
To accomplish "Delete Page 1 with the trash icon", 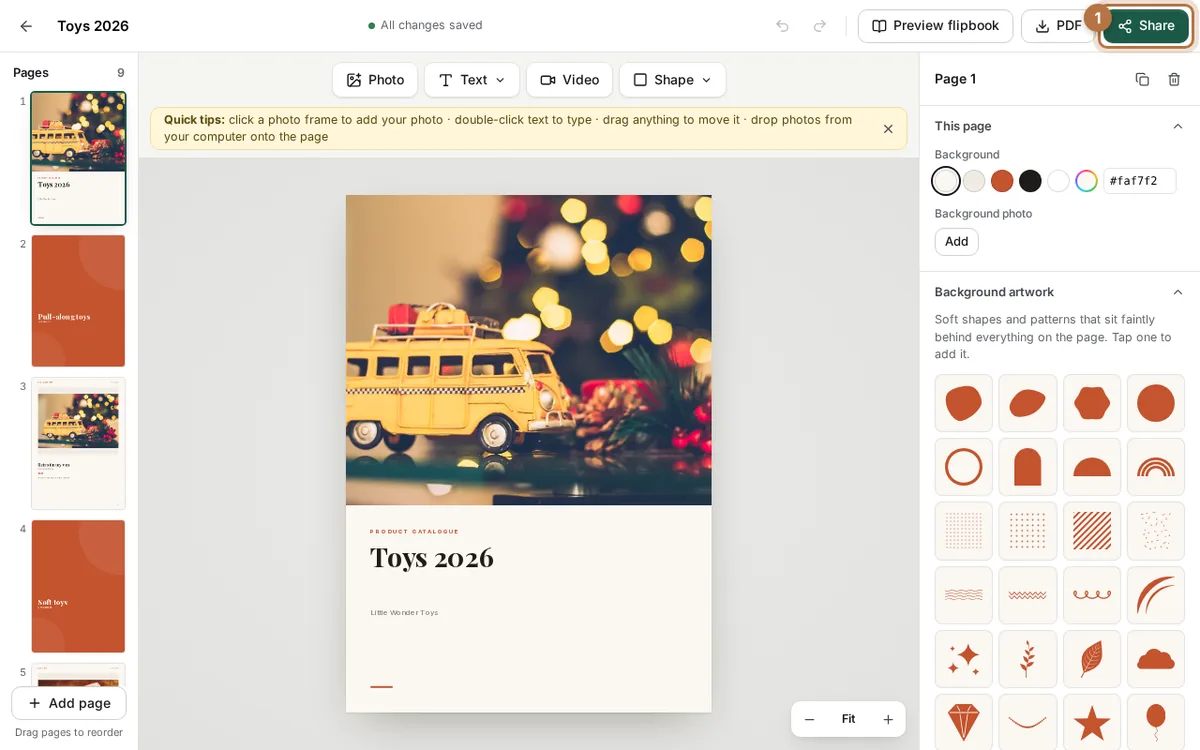I will point(1174,79).
